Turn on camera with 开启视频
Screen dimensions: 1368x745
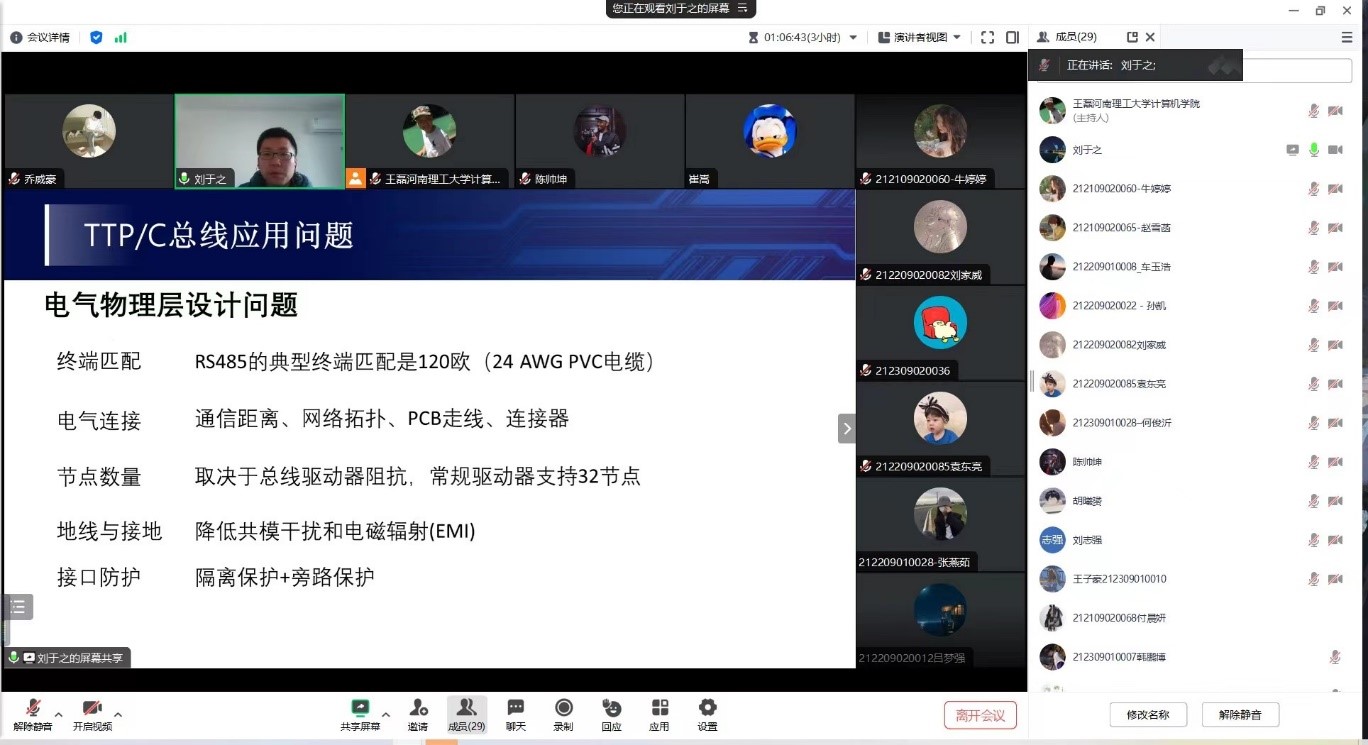[92, 714]
